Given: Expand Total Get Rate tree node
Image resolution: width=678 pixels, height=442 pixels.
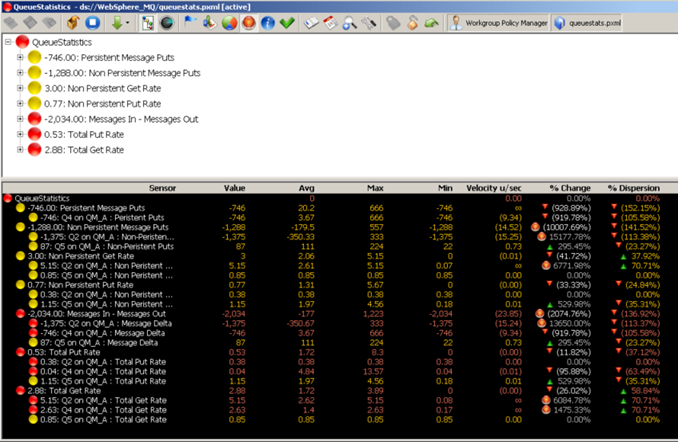Looking at the screenshot, I should coord(20,150).
